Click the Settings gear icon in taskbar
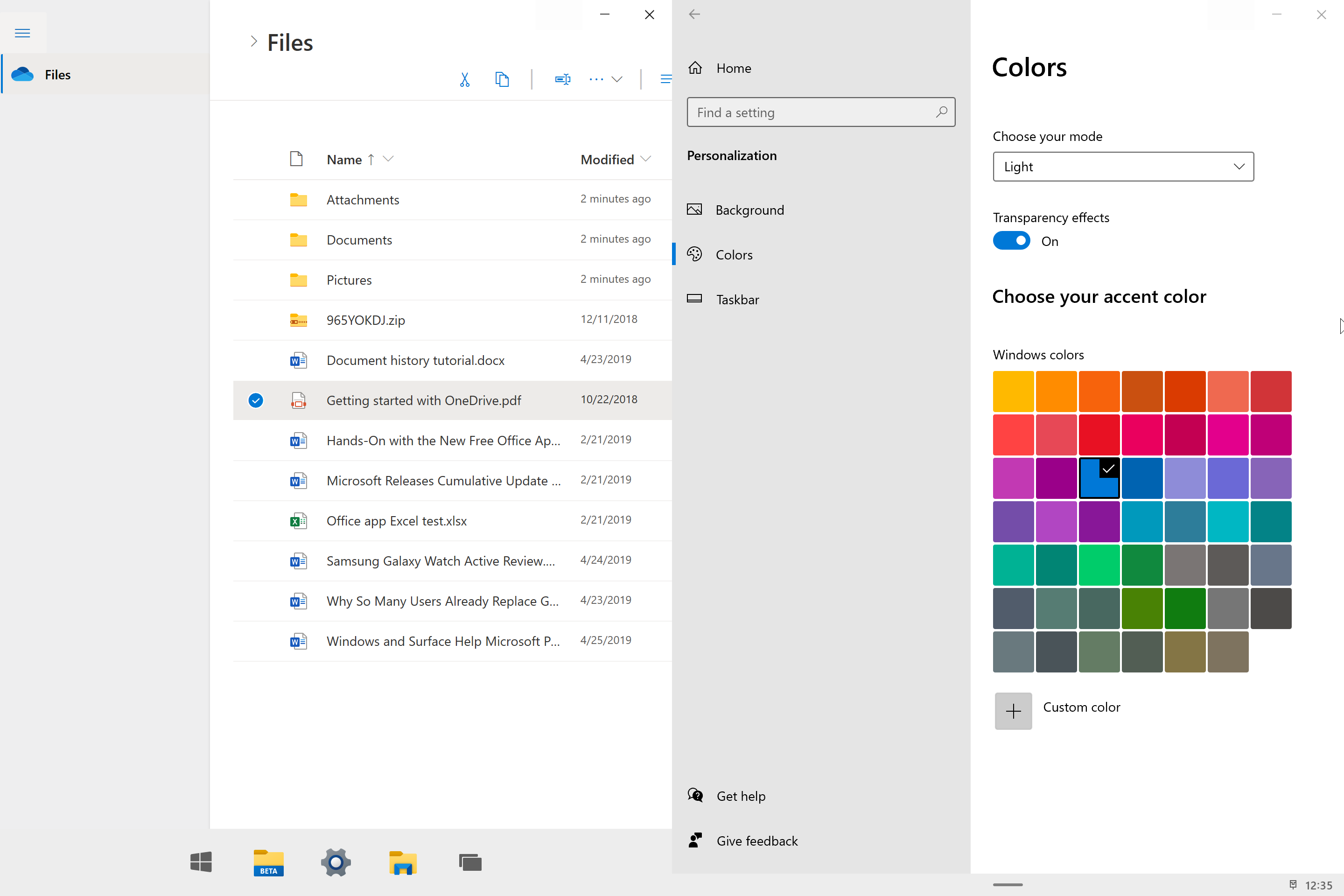1344x896 pixels. coord(336,862)
